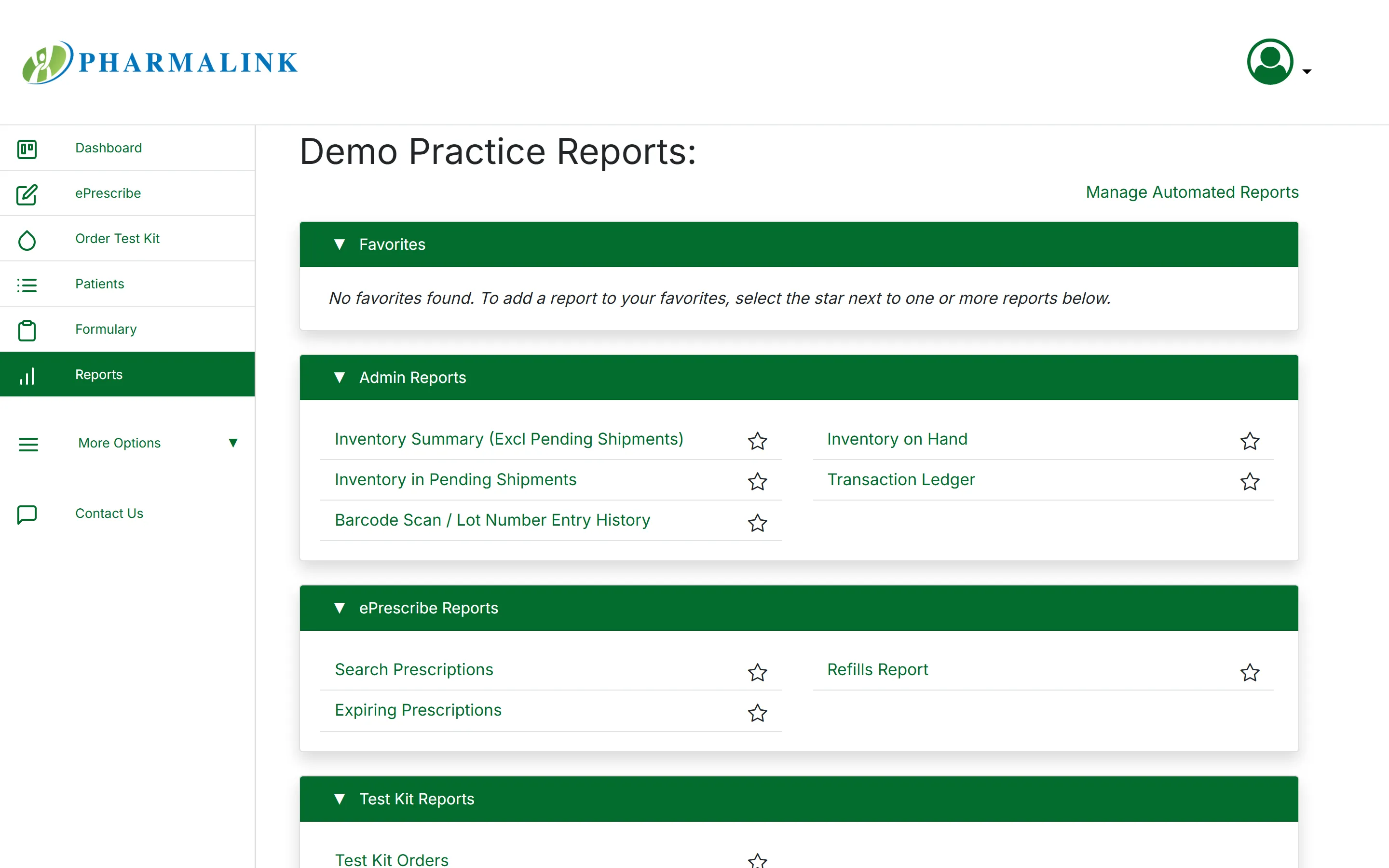Click the Dashboard sidebar icon

(x=27, y=149)
